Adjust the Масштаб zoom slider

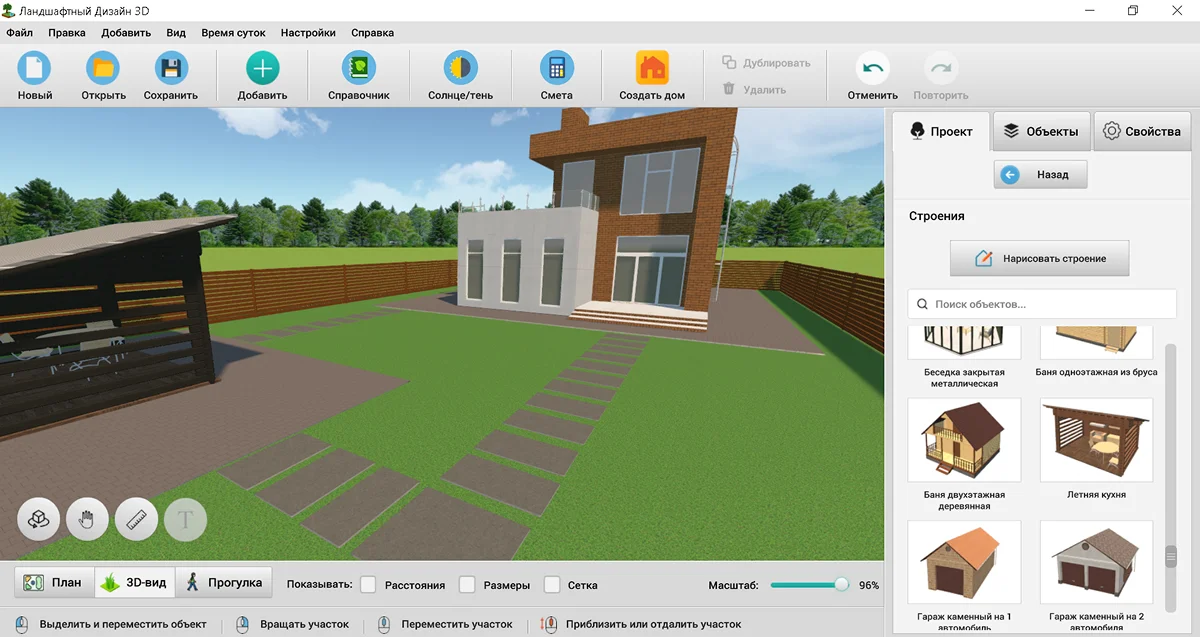[x=841, y=584]
